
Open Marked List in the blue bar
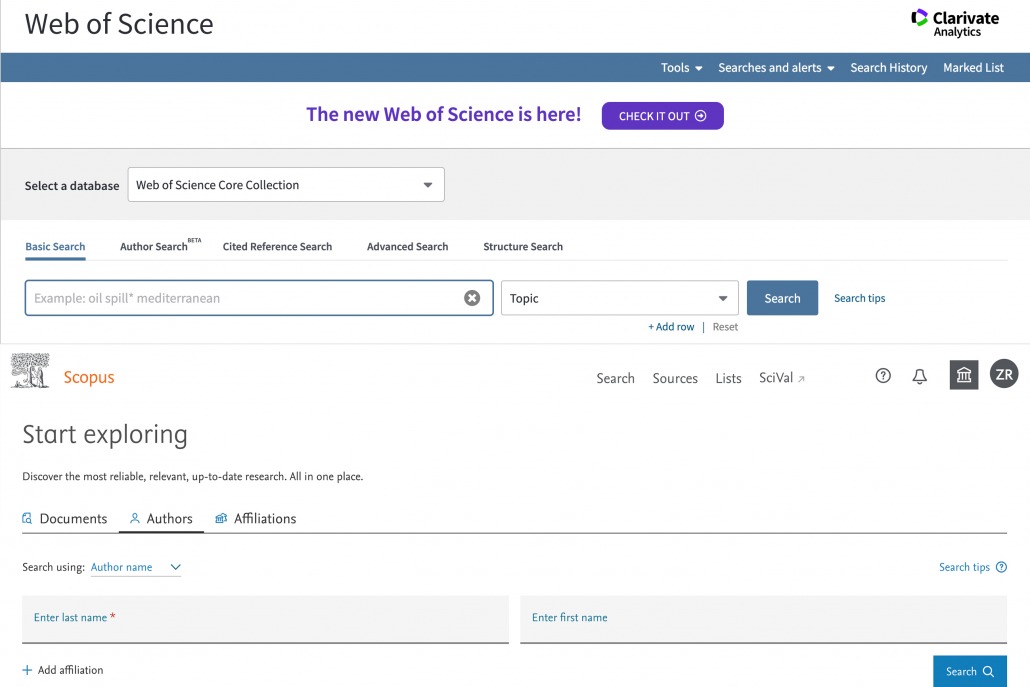(973, 68)
